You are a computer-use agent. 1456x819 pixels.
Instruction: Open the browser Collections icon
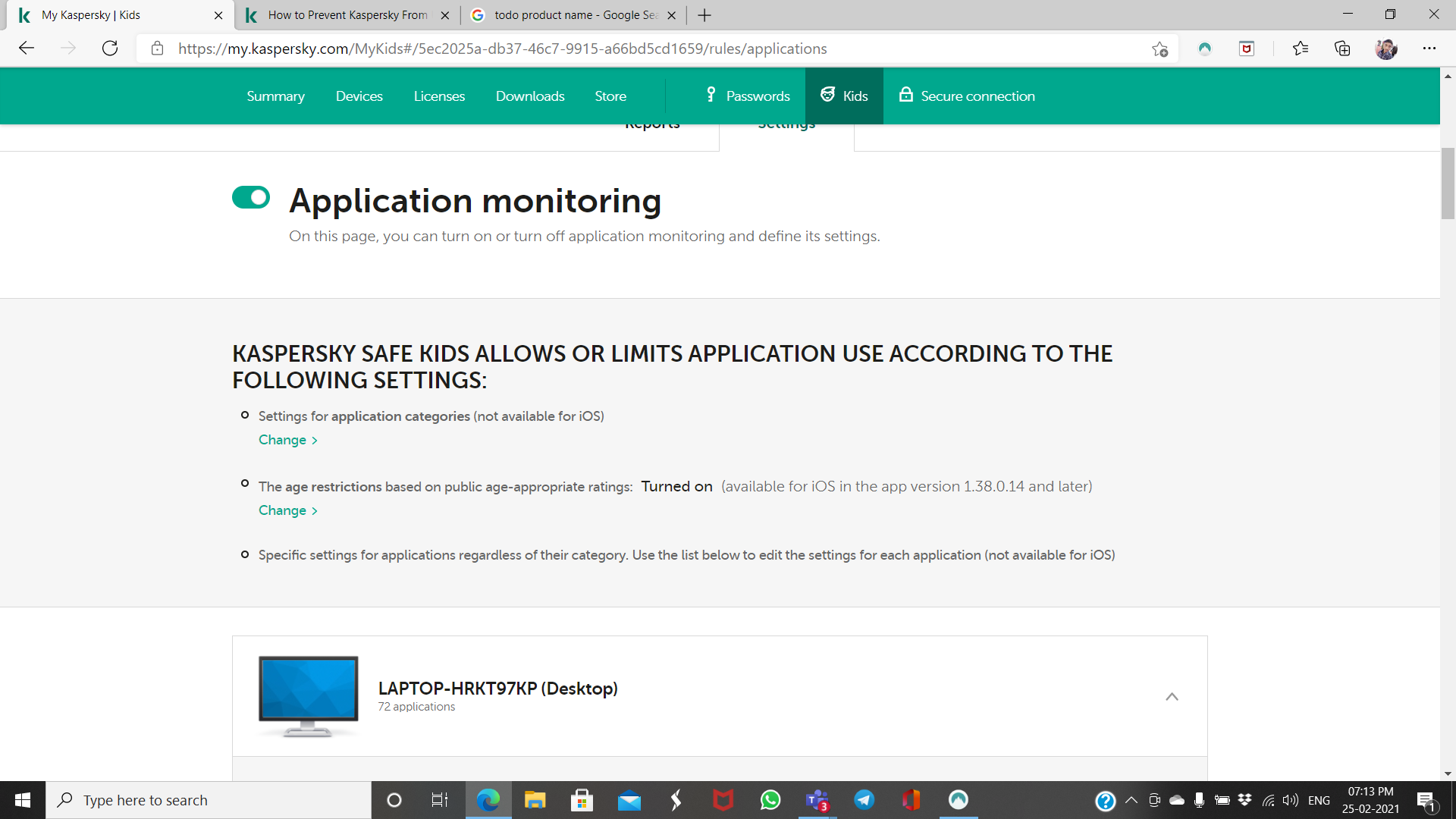[1342, 49]
